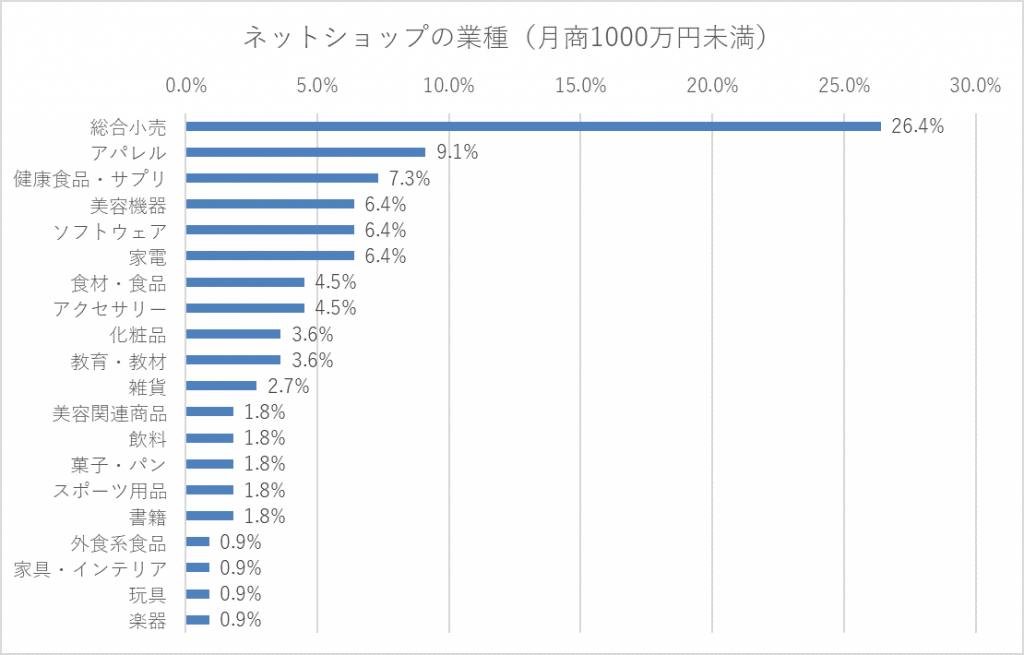Click the ソフトウェア bar
This screenshot has width=1024, height=655.
pos(270,230)
